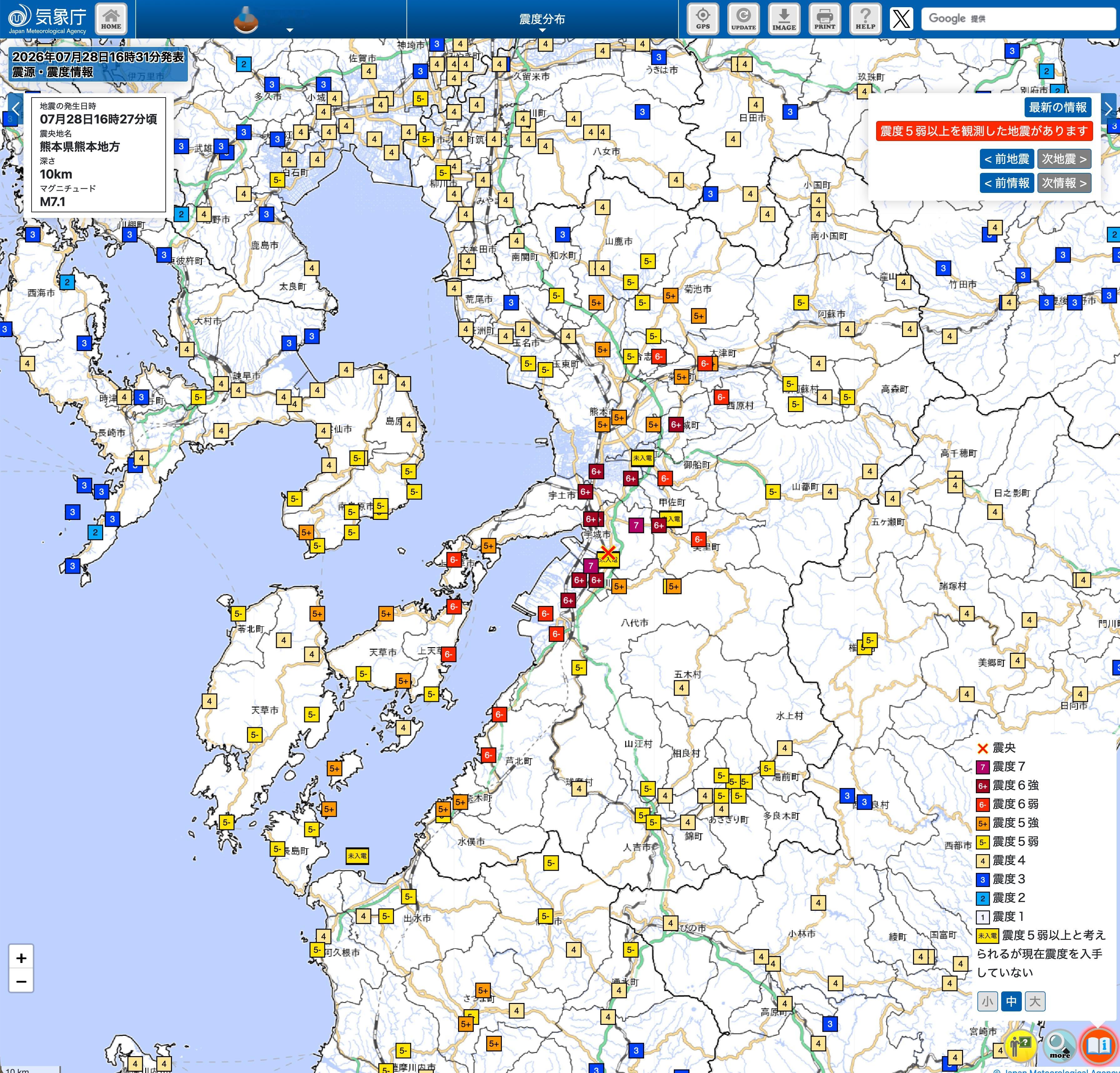Viewport: 1120px width, 1073px height.
Task: Click the HOME icon in the header
Action: [111, 19]
